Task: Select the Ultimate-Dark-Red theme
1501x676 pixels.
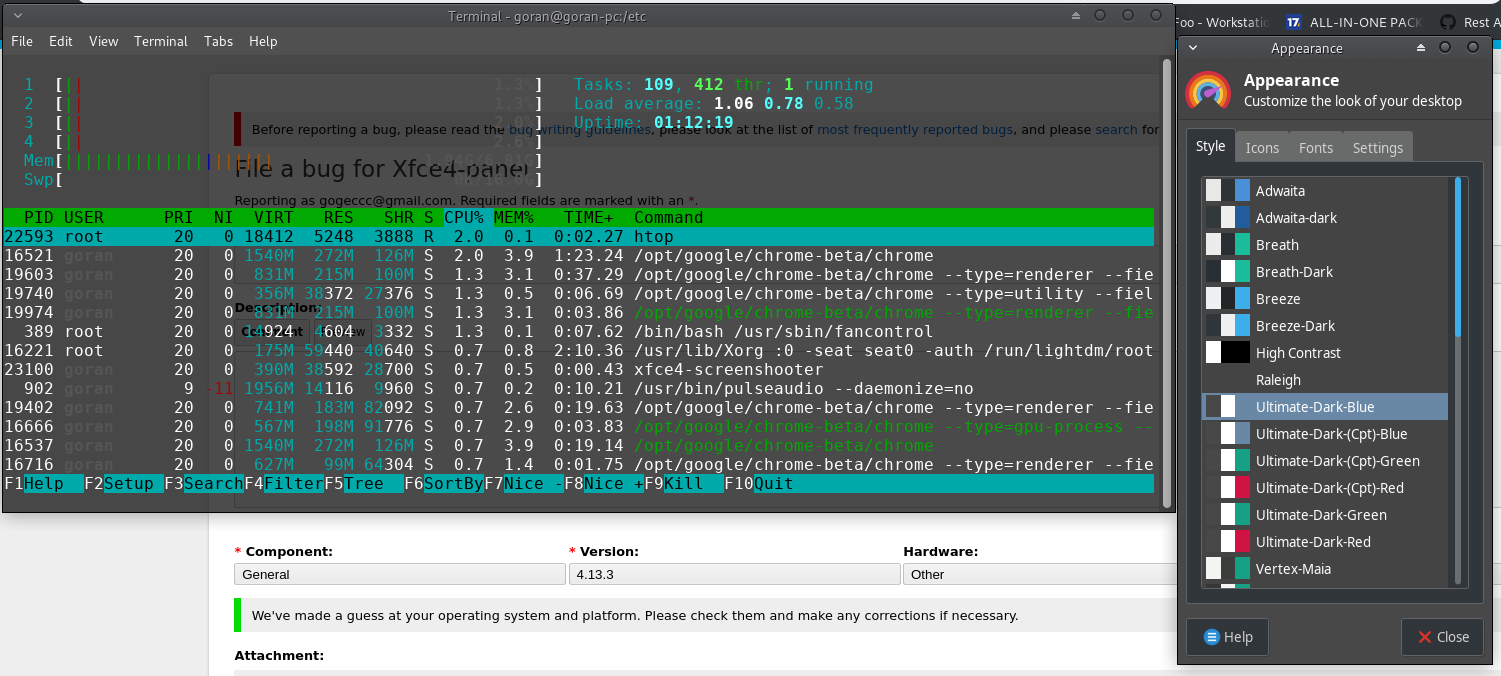Action: tap(1312, 542)
